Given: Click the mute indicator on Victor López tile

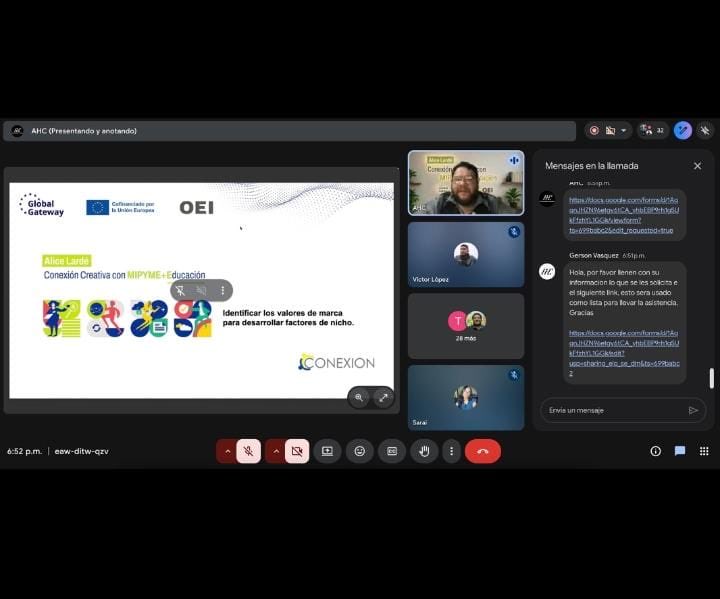Looking at the screenshot, I should point(514,232).
